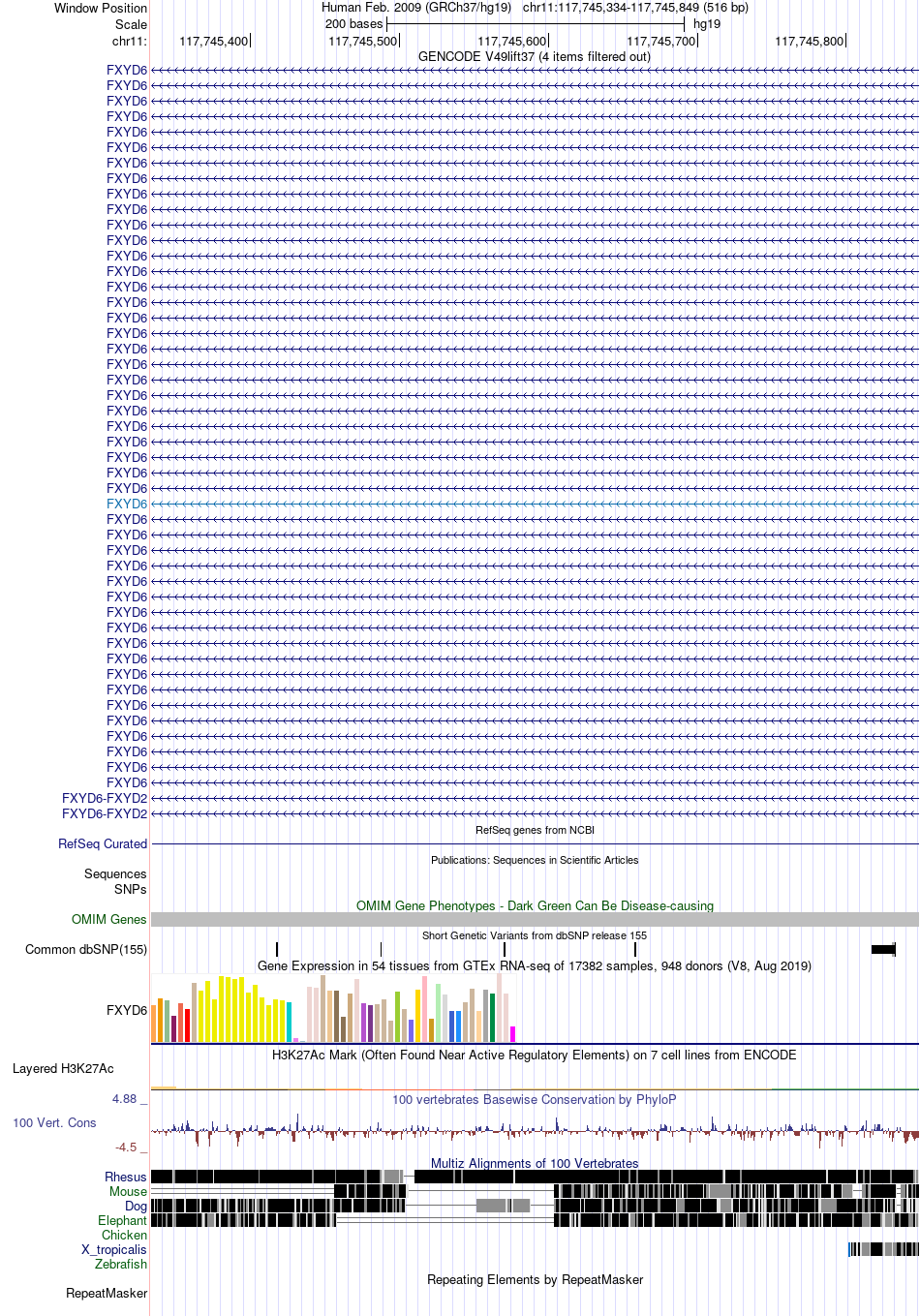
Task: Click FXYD6 label beside GTEx expression bars
Action: click(127, 1011)
